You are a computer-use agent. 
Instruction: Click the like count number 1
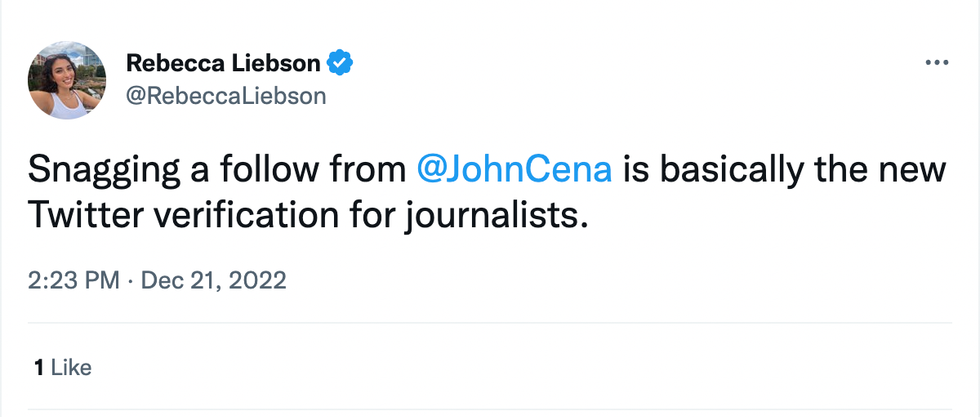click(38, 367)
